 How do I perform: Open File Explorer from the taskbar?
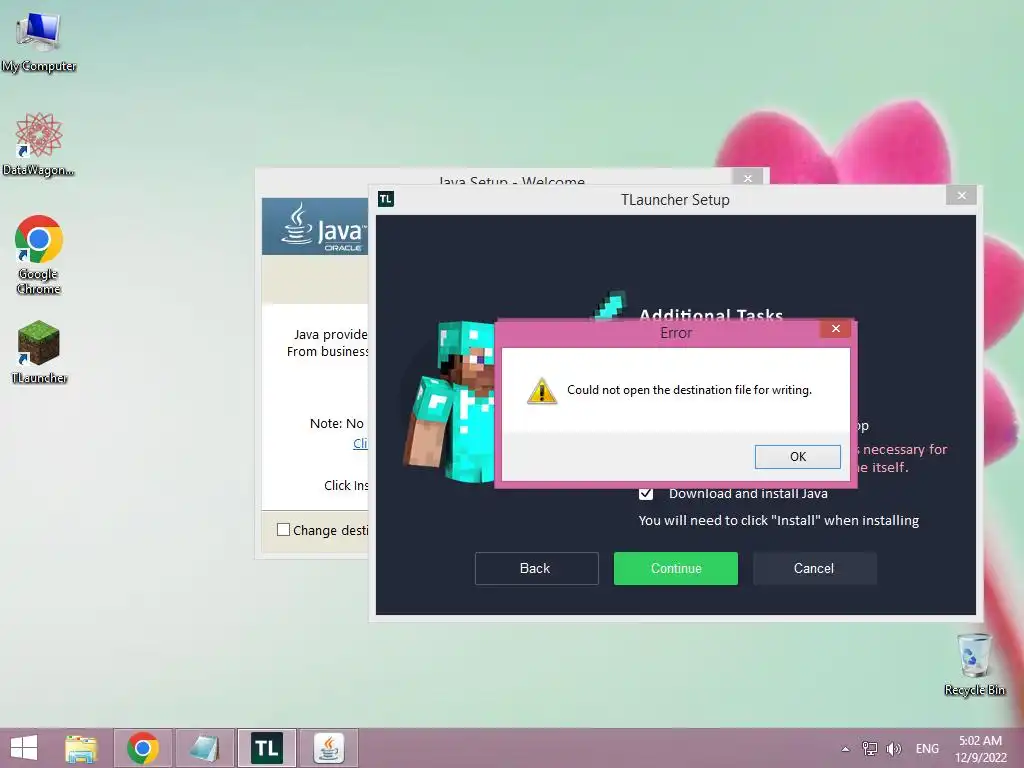[81, 748]
